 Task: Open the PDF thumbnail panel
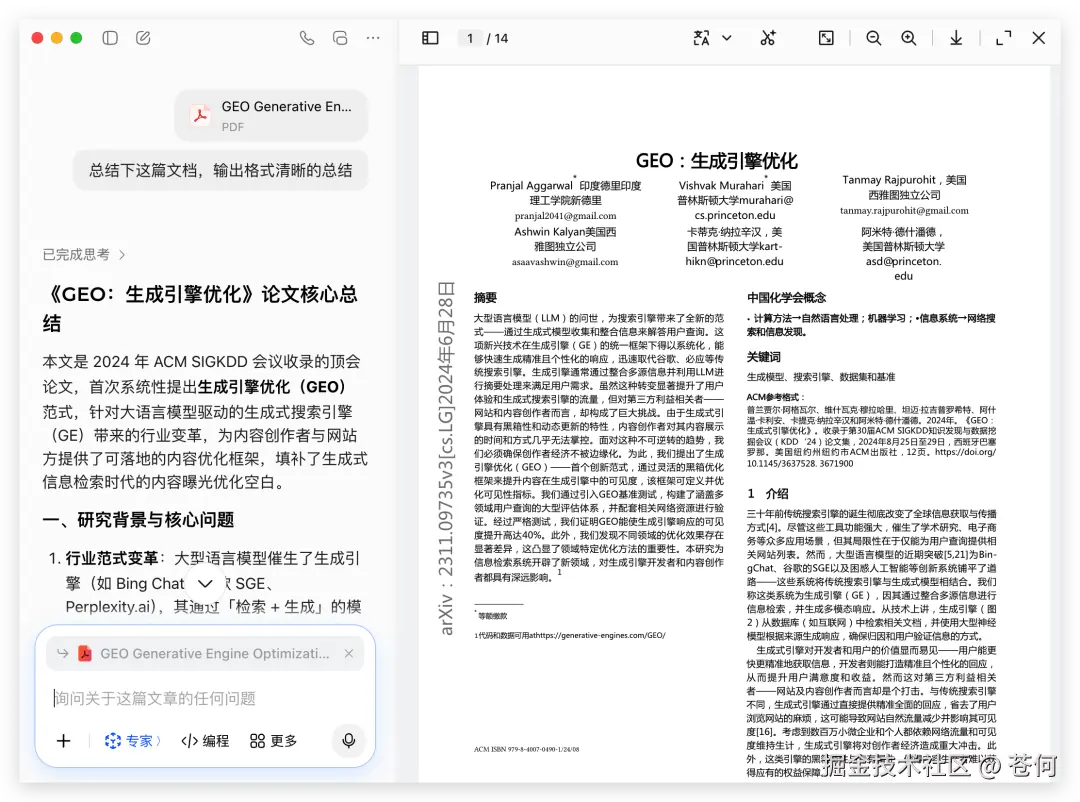click(x=430, y=37)
